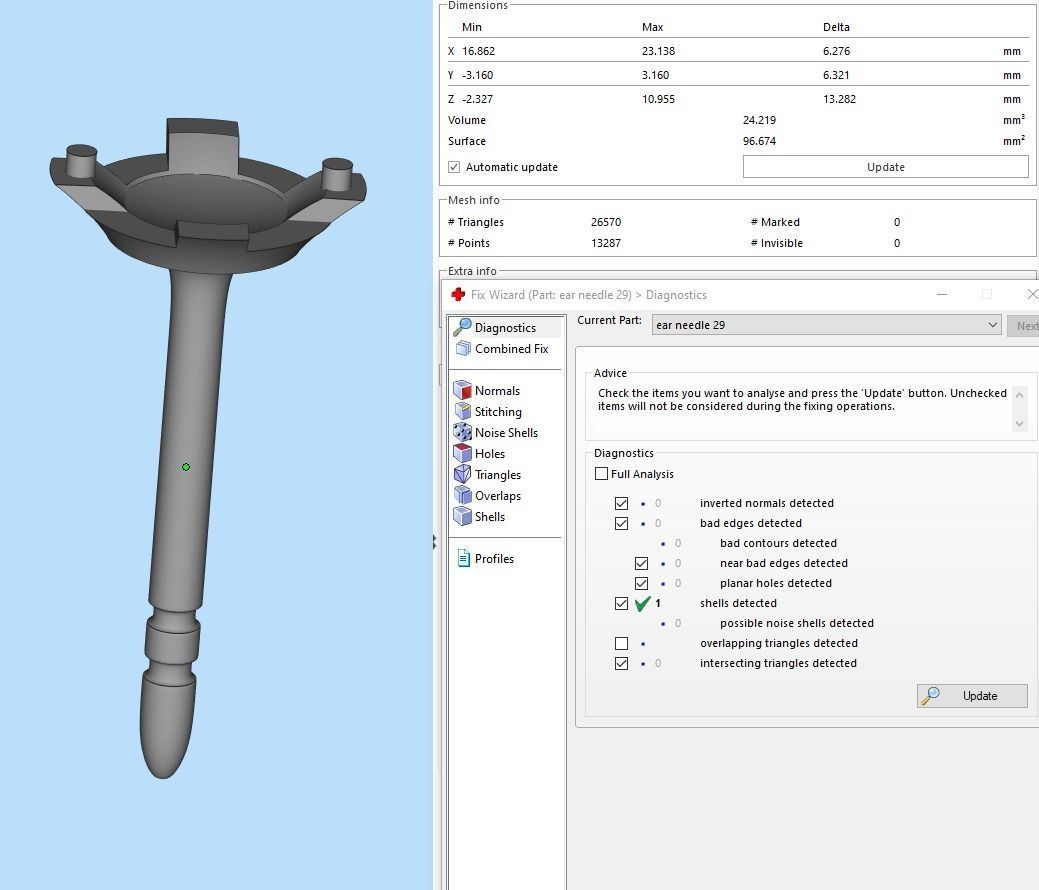Click the Normals cube icon
This screenshot has height=890, width=1039.
462,390
